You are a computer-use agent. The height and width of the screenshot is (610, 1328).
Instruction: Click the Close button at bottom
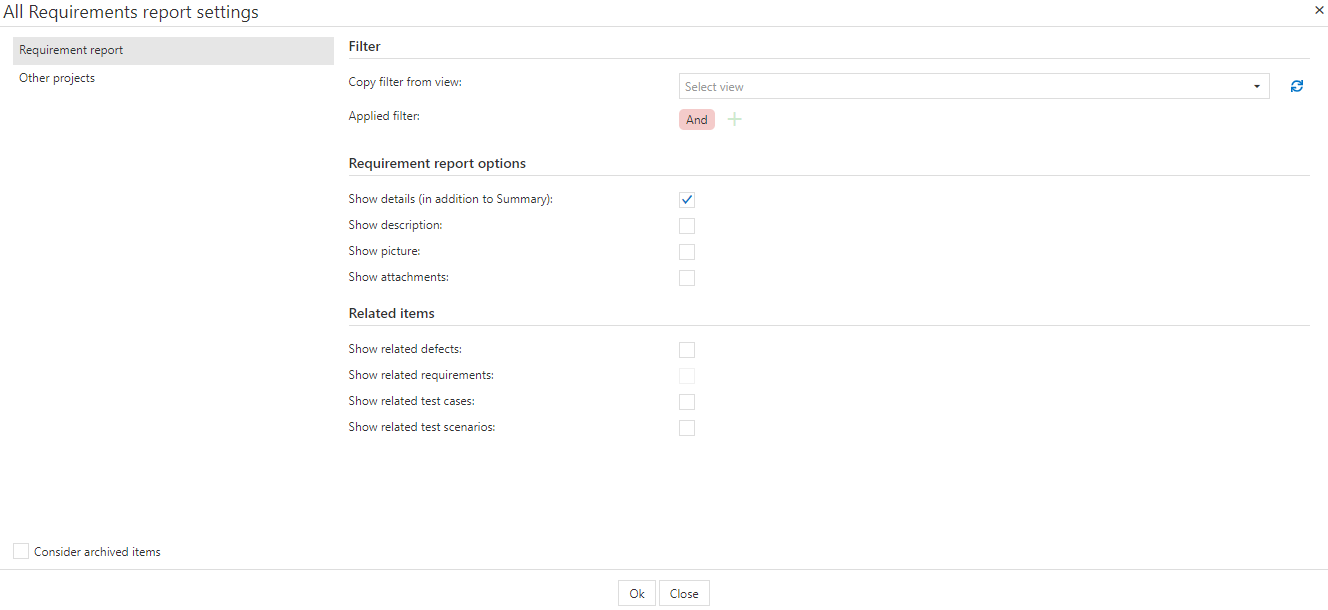coord(684,594)
